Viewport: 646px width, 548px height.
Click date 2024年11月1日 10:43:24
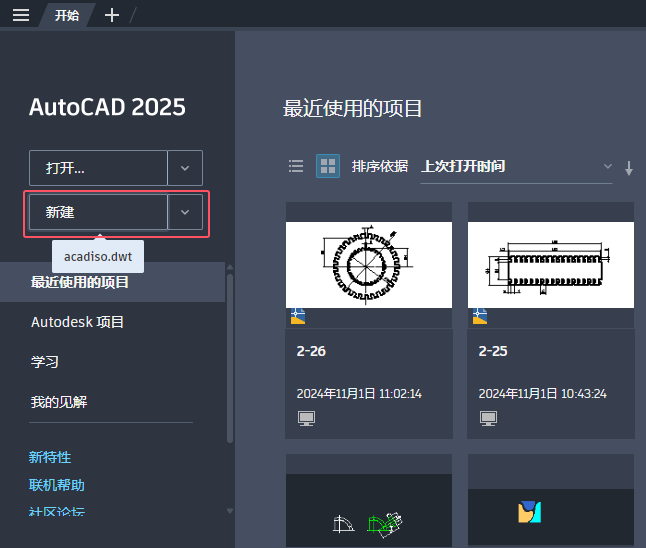[x=542, y=393]
